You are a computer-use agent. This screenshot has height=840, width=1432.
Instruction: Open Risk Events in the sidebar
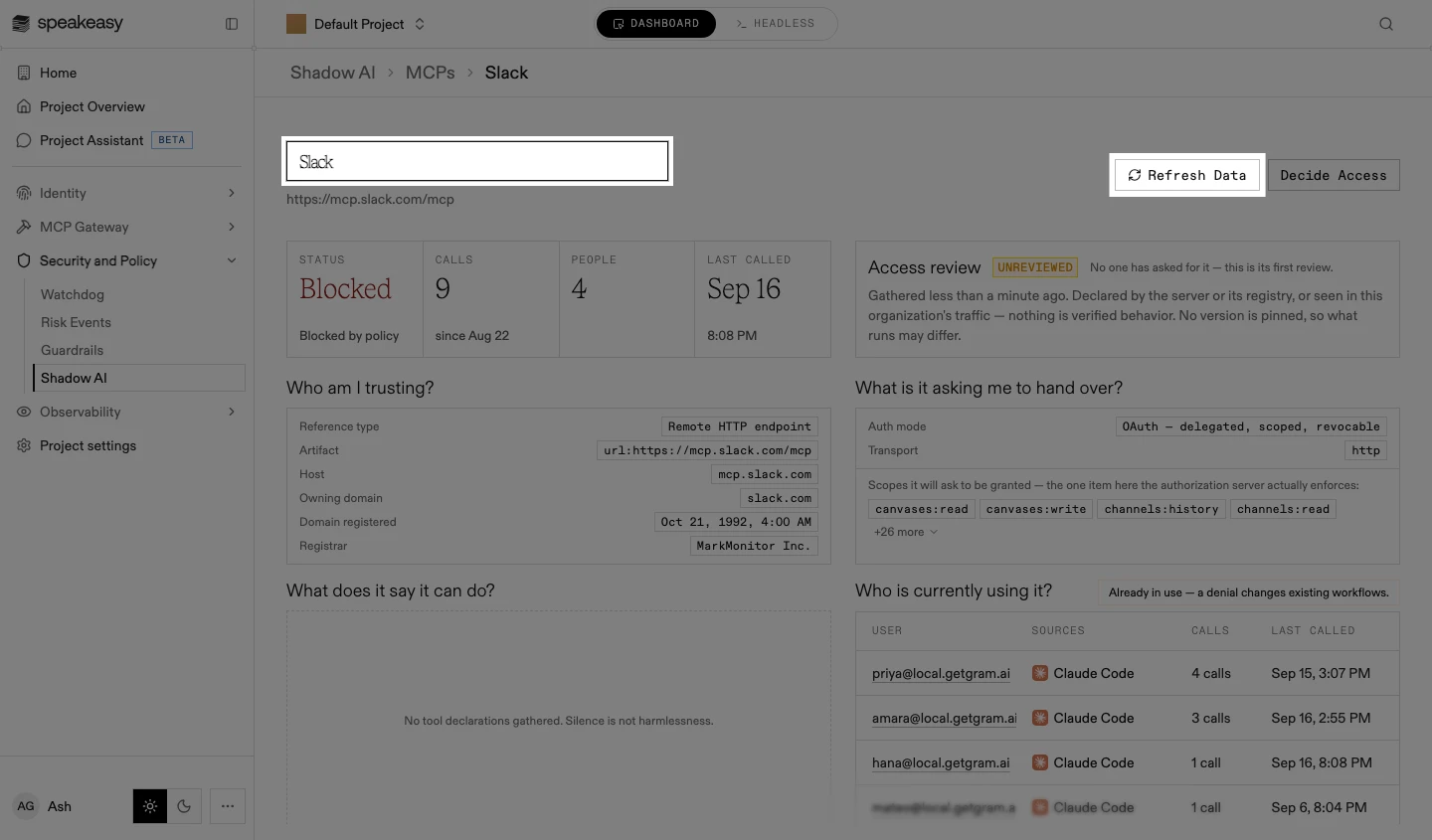pos(76,322)
